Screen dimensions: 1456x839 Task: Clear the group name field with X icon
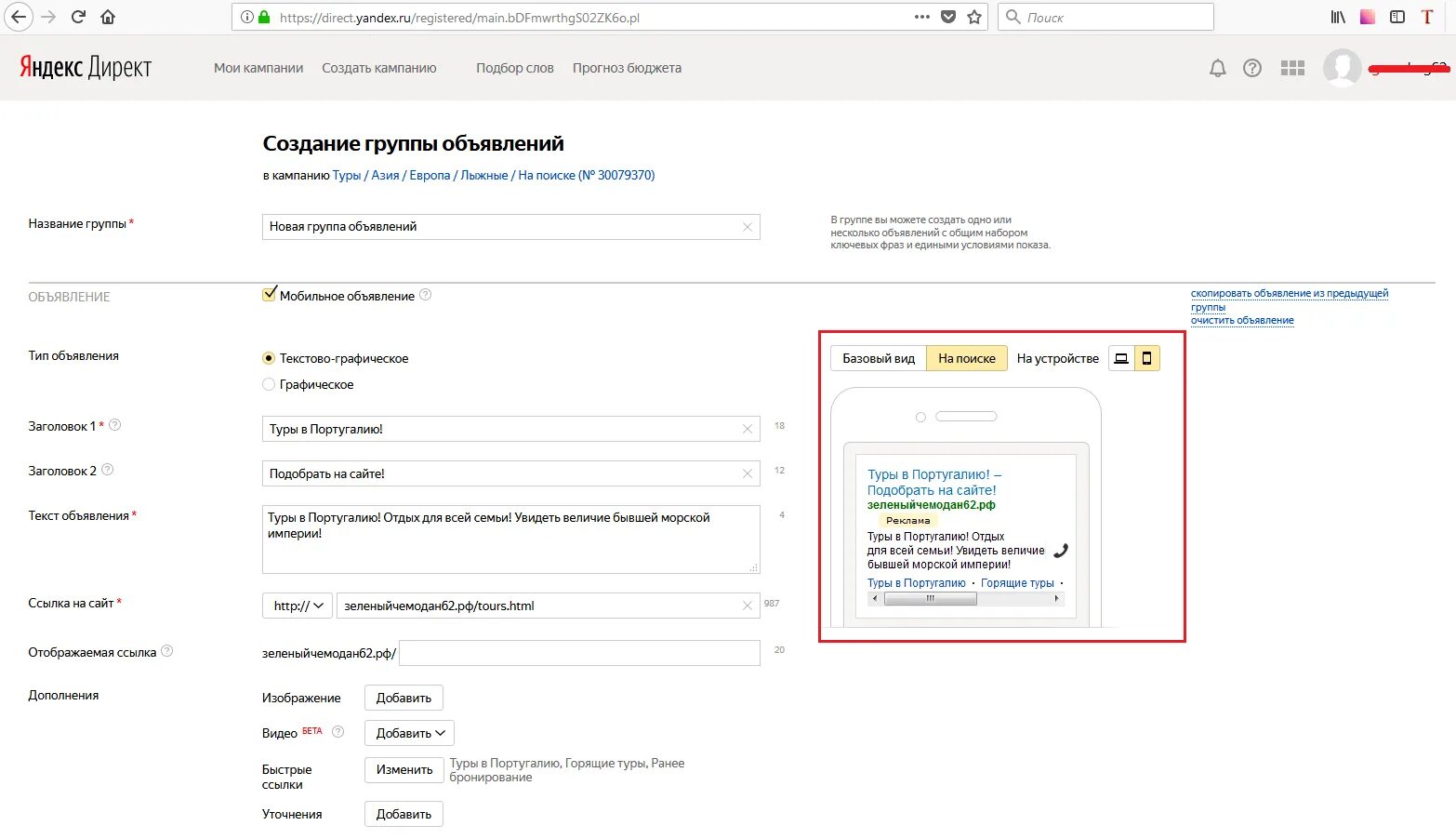point(748,227)
